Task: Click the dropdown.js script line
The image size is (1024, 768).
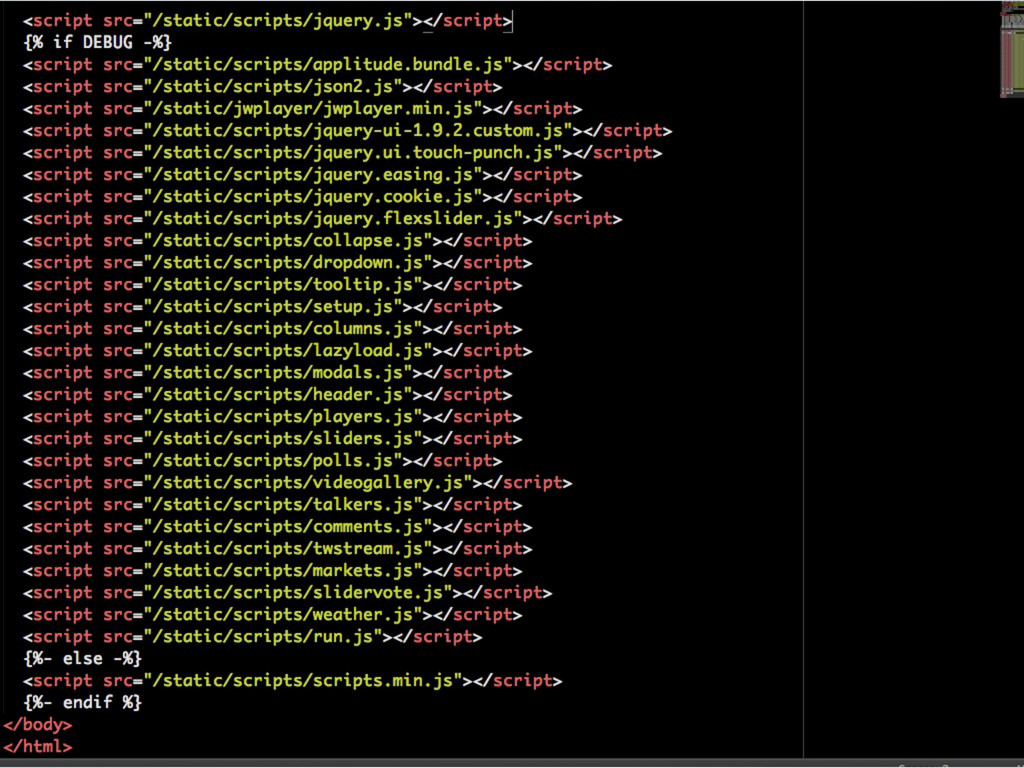Action: (x=278, y=263)
